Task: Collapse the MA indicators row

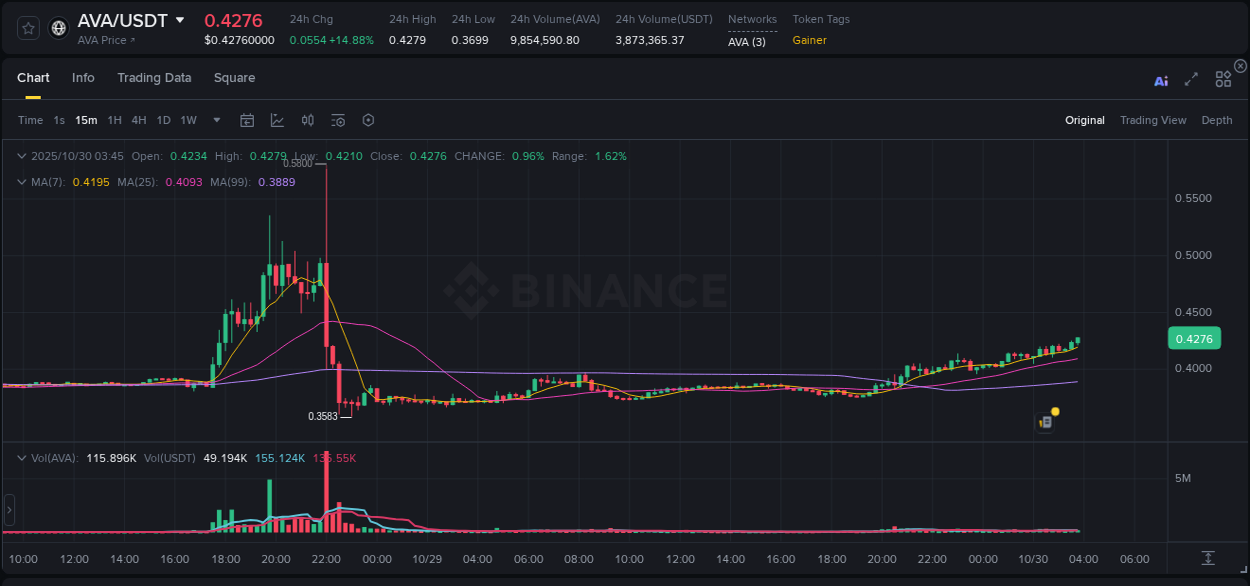Action: 22,182
